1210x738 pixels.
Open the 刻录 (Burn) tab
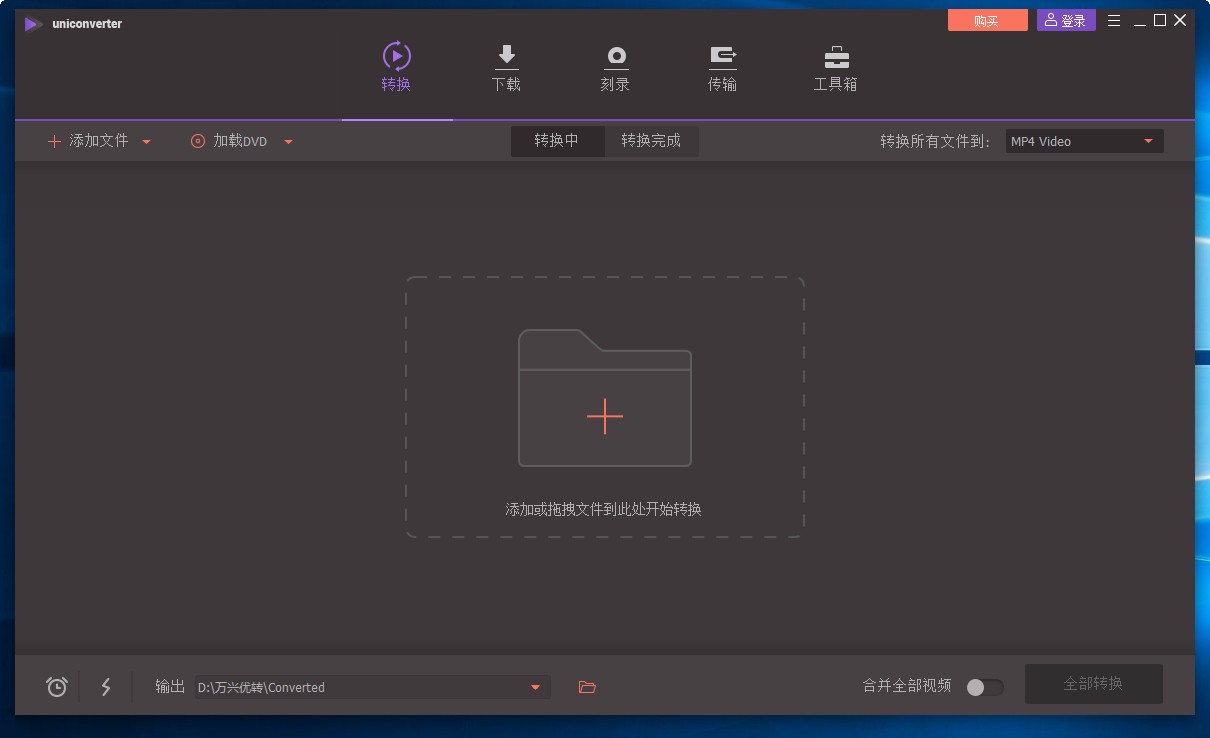615,69
